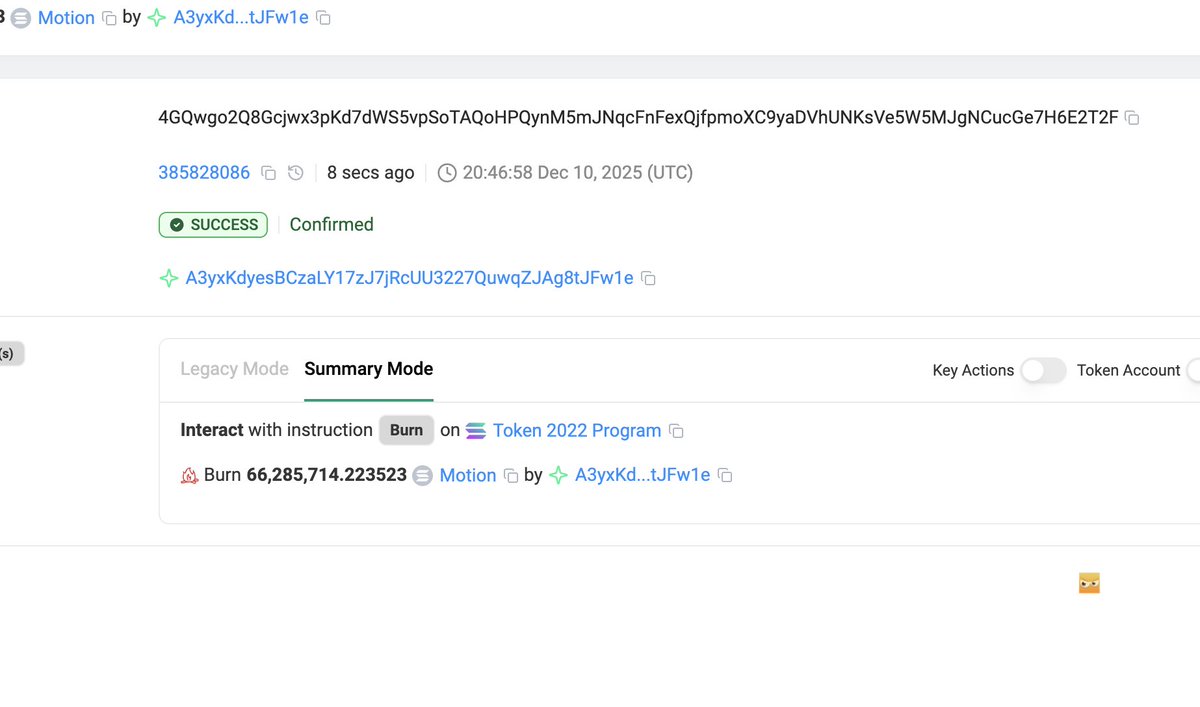
Task: Click the history clock icon beside block number
Action: (x=295, y=173)
